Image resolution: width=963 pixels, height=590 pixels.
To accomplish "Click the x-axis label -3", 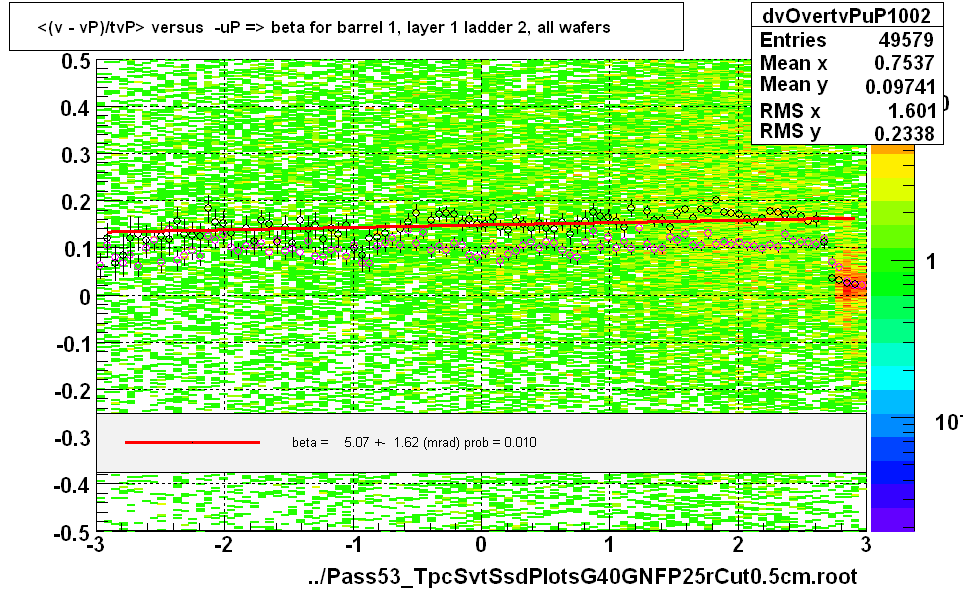I will pos(96,545).
